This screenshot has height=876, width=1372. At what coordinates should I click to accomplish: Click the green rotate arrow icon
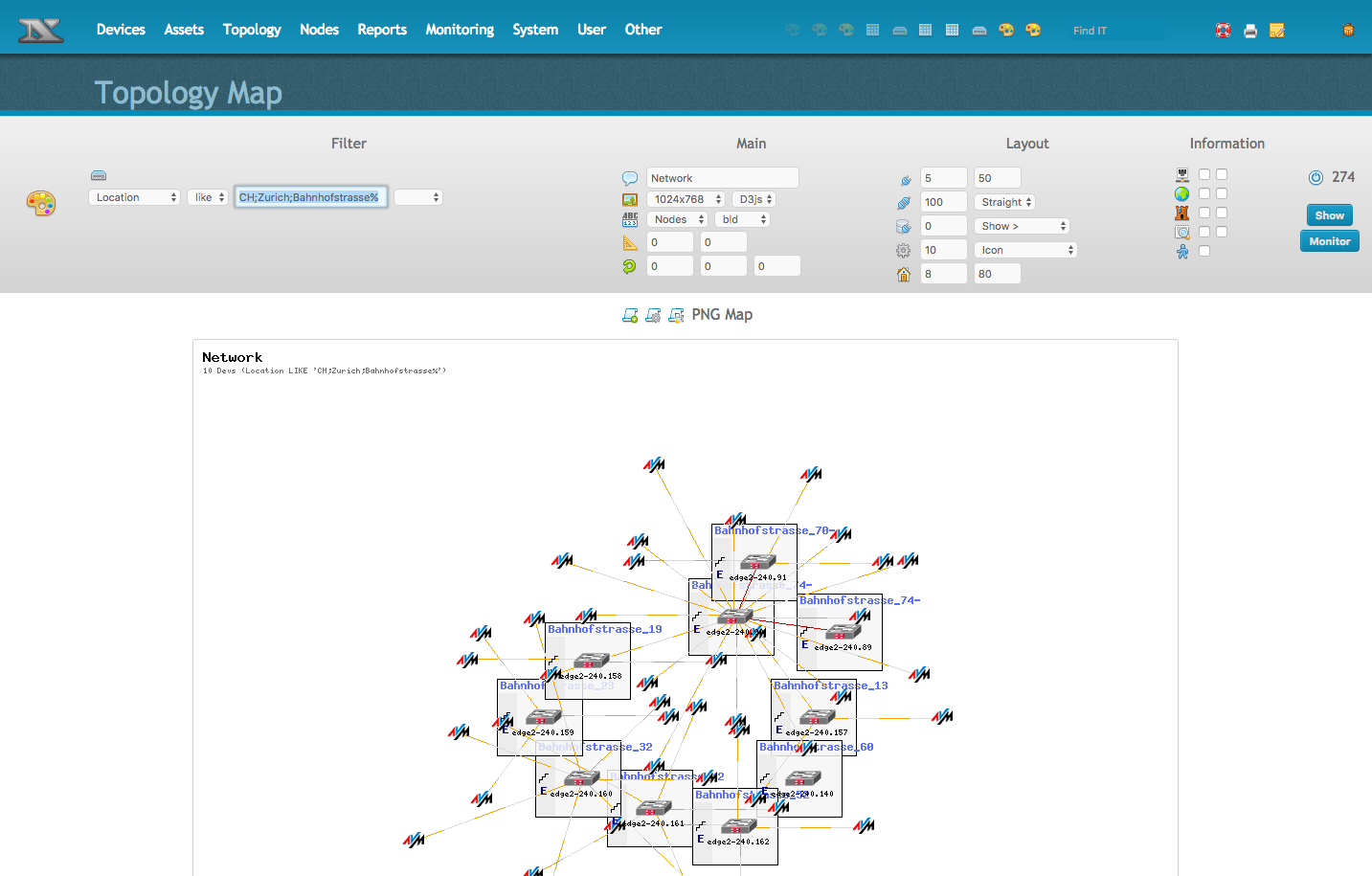pos(629,267)
